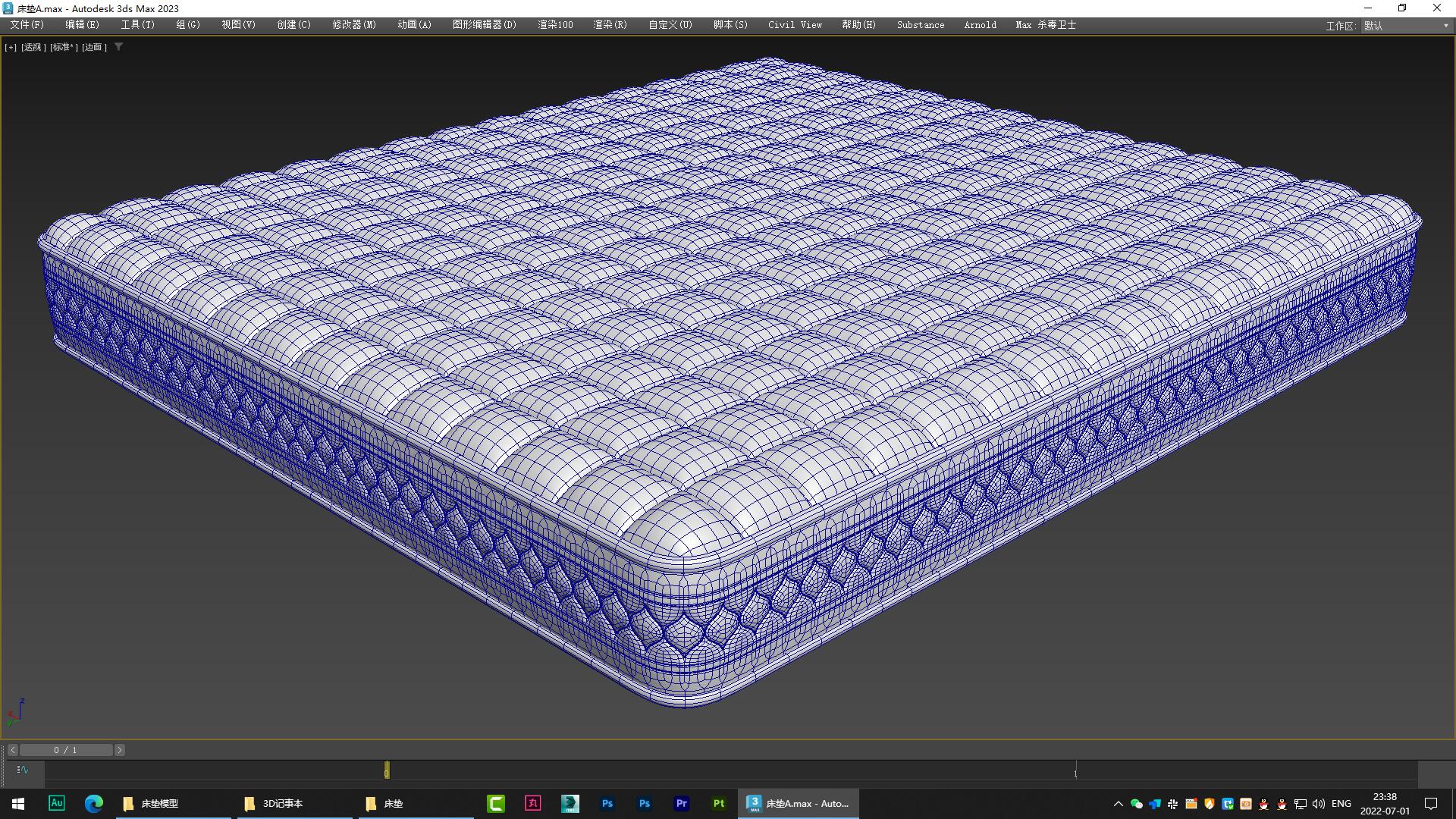The width and height of the screenshot is (1456, 819).
Task: Open Microsoft Edge from the taskbar
Action: (93, 803)
